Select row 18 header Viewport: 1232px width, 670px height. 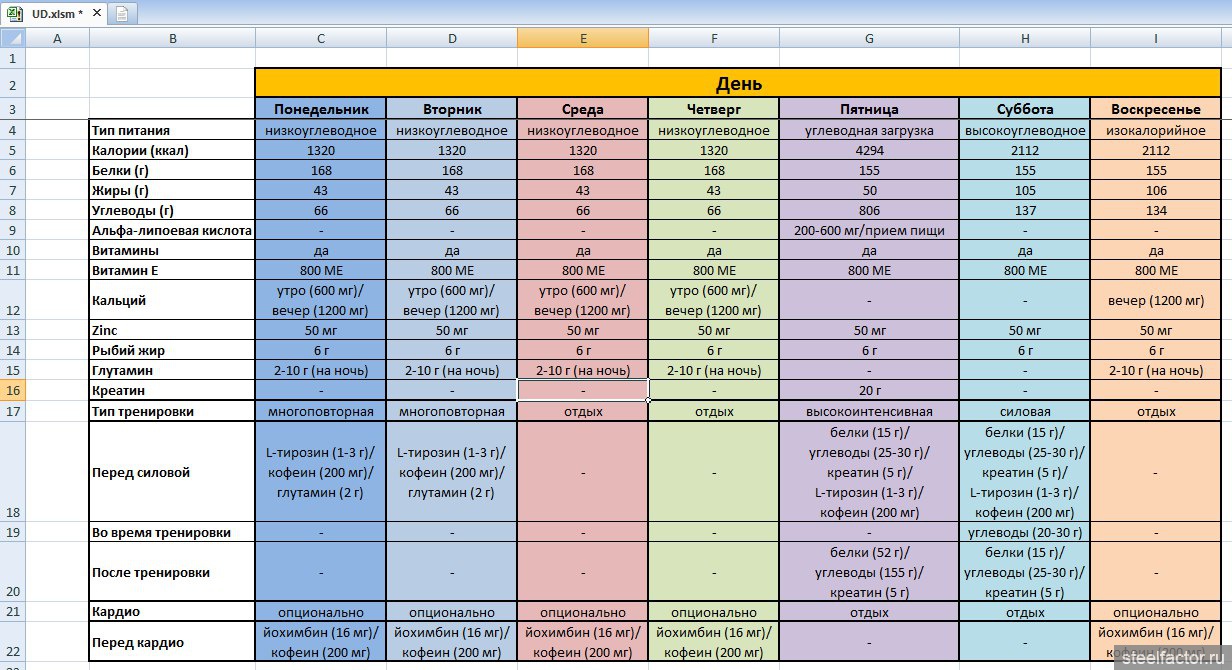(x=11, y=471)
